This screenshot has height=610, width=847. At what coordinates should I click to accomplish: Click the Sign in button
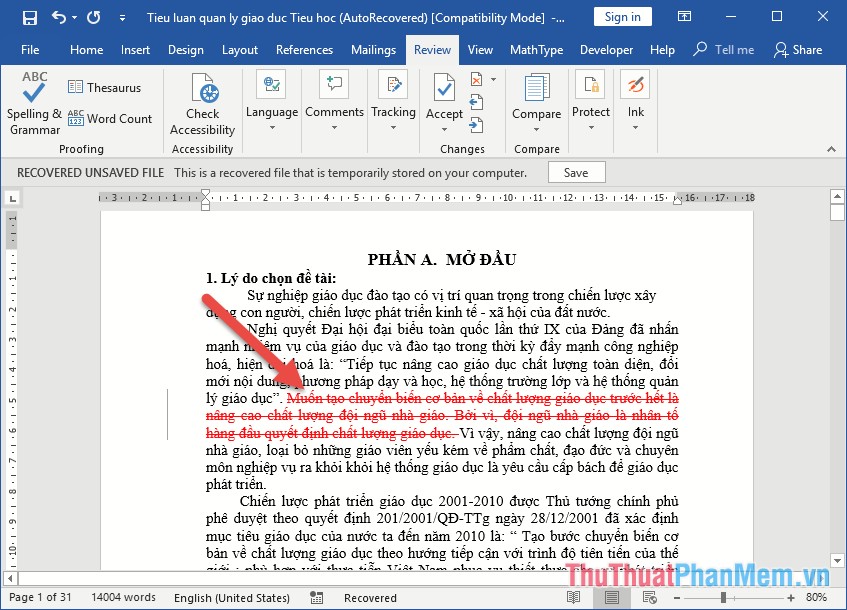click(x=622, y=17)
